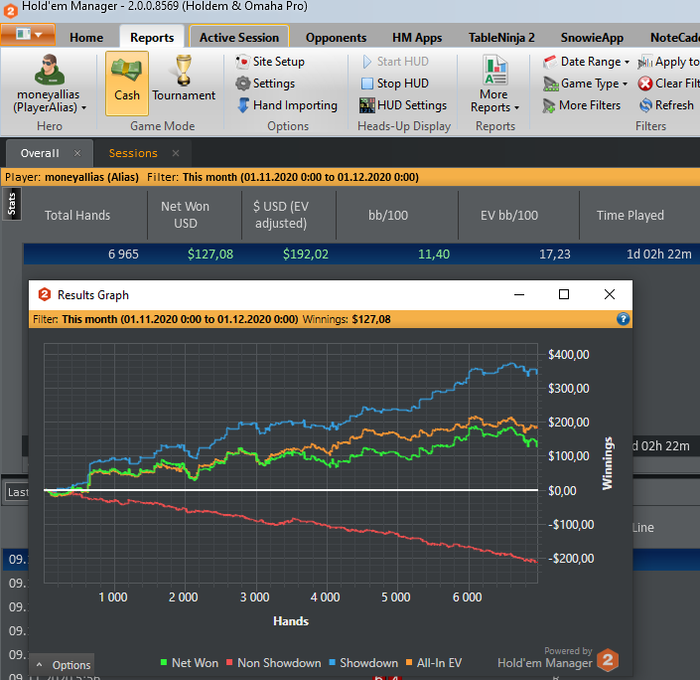Open the Home ribbon tab
This screenshot has height=680, width=700.
86,38
